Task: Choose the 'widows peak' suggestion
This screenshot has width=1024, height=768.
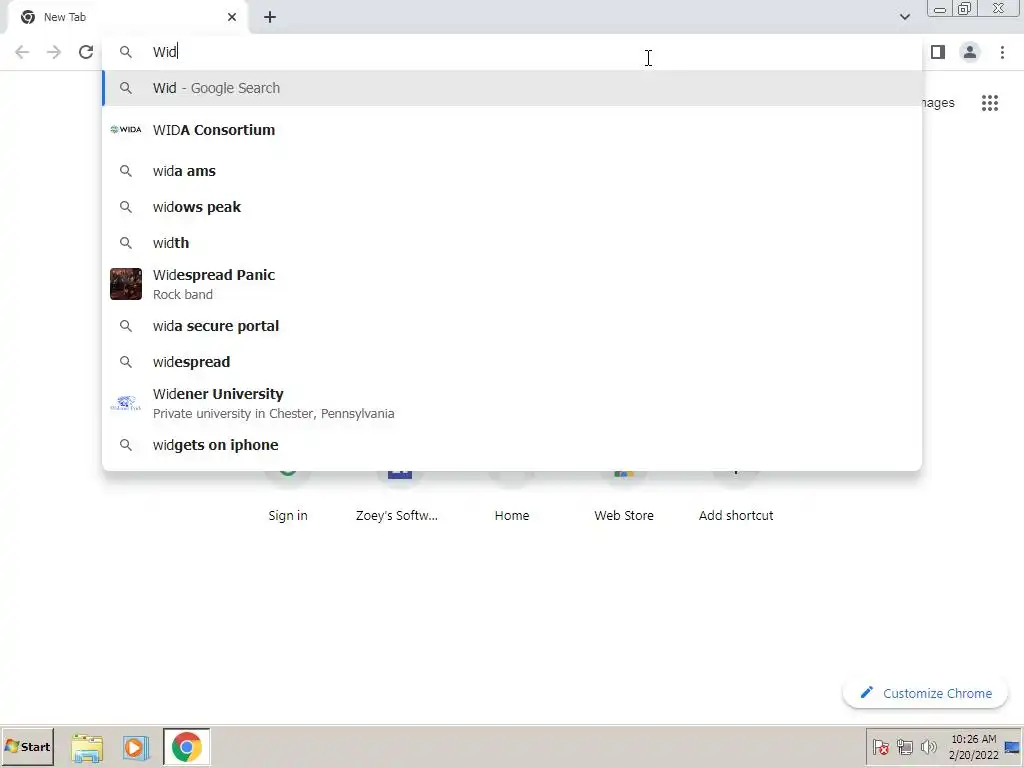Action: tap(512, 207)
